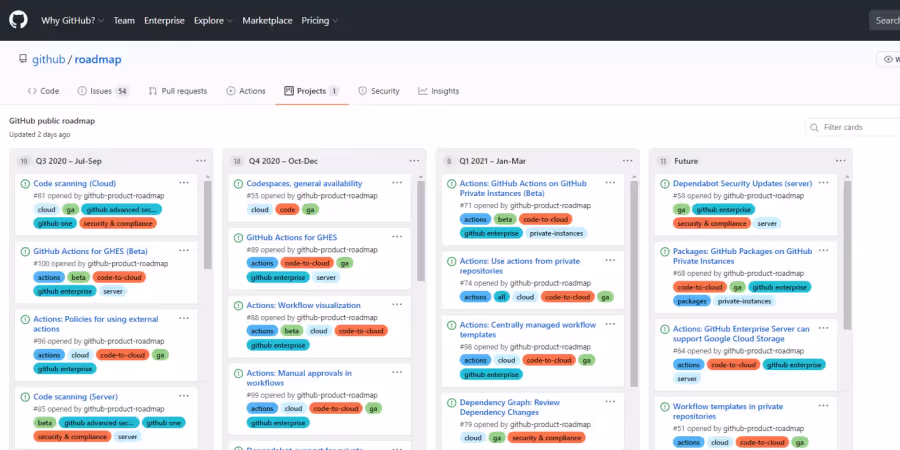900x450 pixels.
Task: Click open issue icon on Dependabot Security Updates card
Action: click(x=665, y=184)
